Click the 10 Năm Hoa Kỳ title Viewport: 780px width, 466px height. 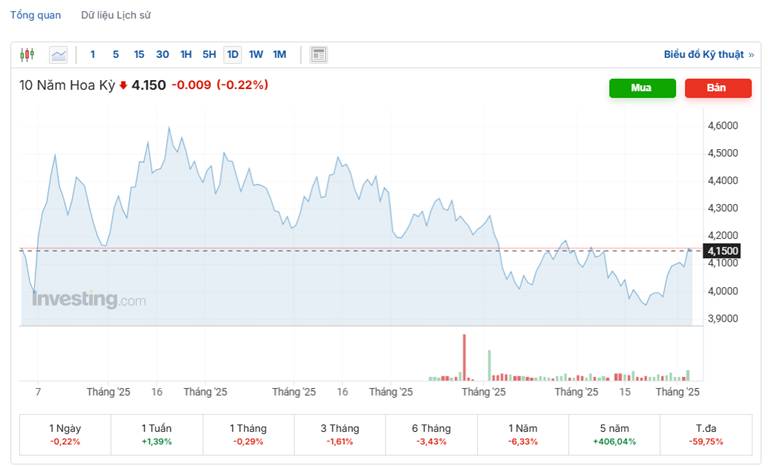pyautogui.click(x=67, y=85)
